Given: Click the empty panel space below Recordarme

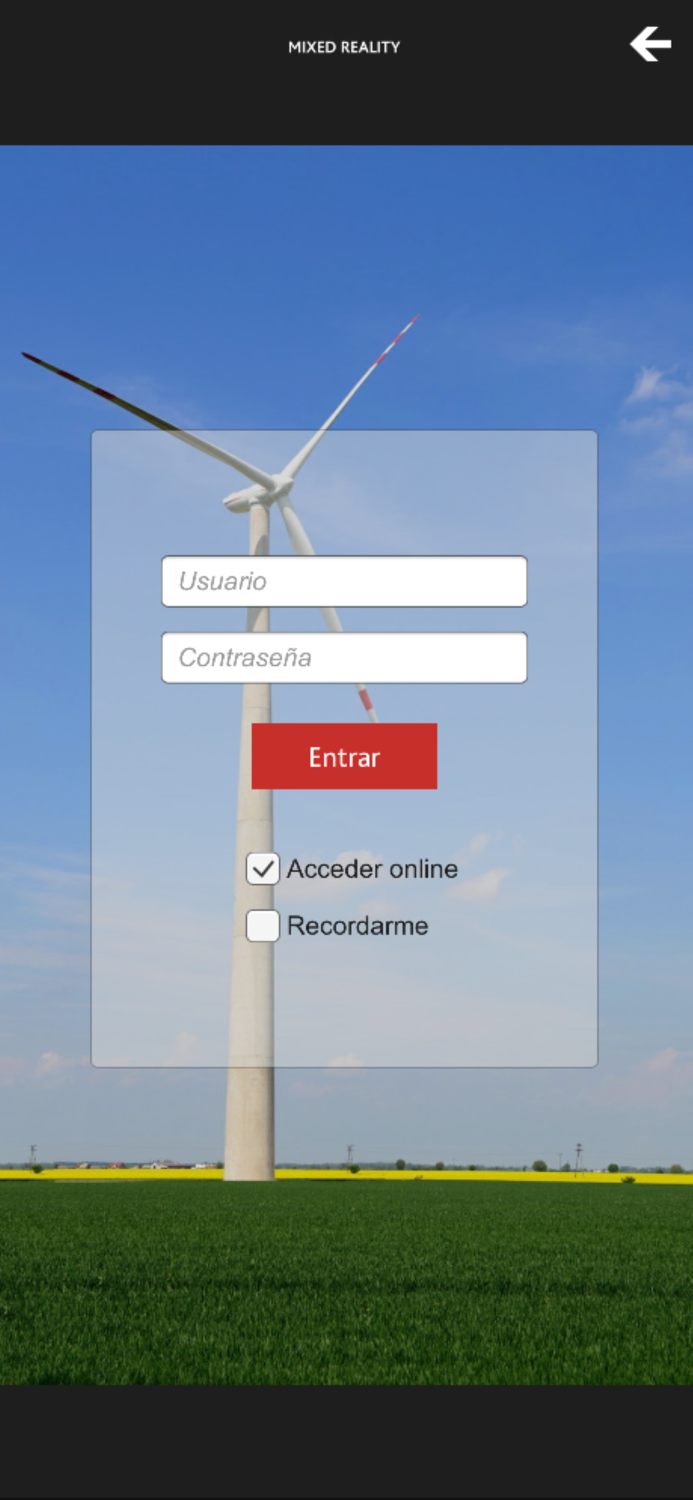Looking at the screenshot, I should tap(344, 1005).
